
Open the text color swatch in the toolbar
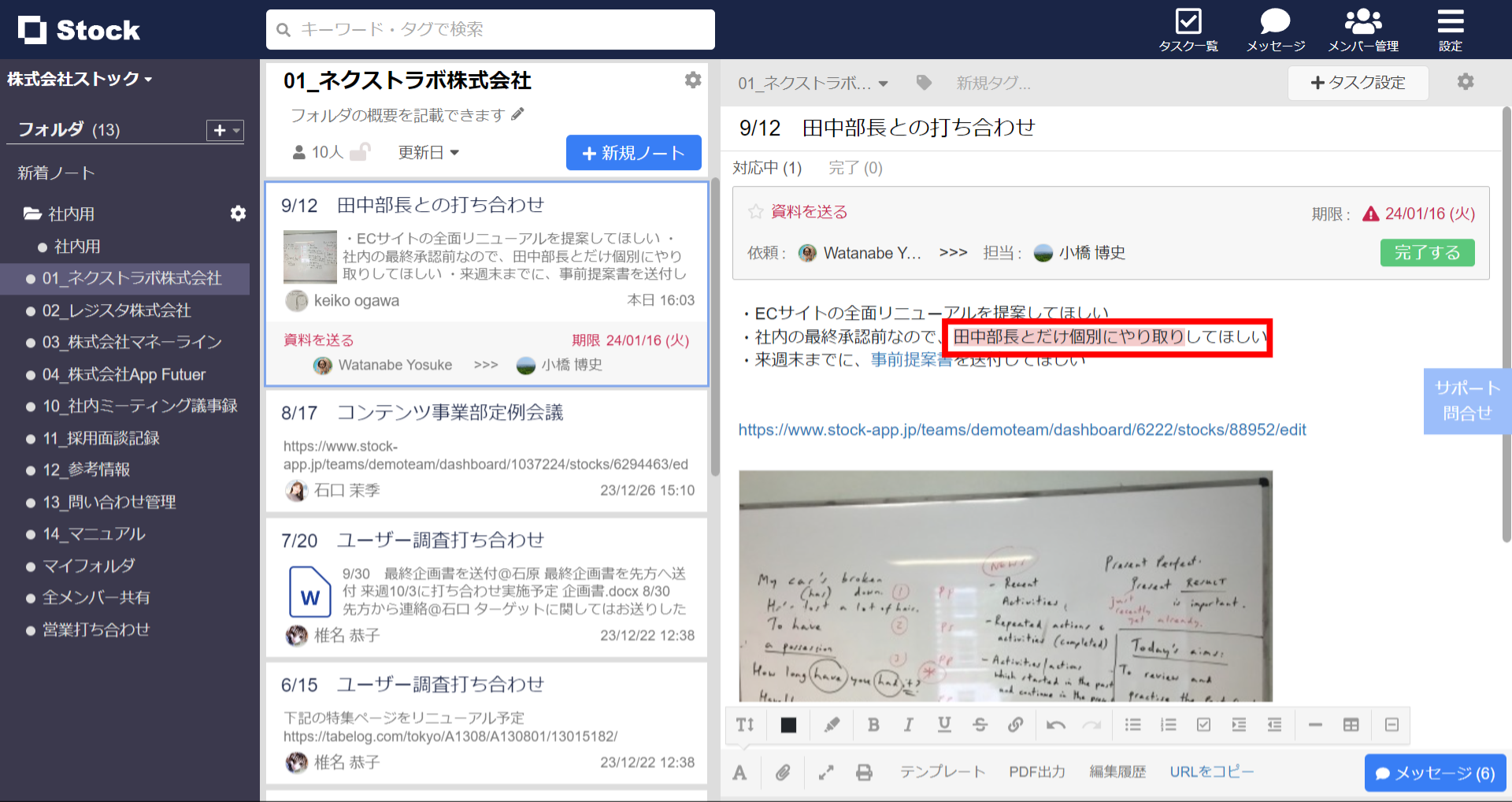point(787,725)
